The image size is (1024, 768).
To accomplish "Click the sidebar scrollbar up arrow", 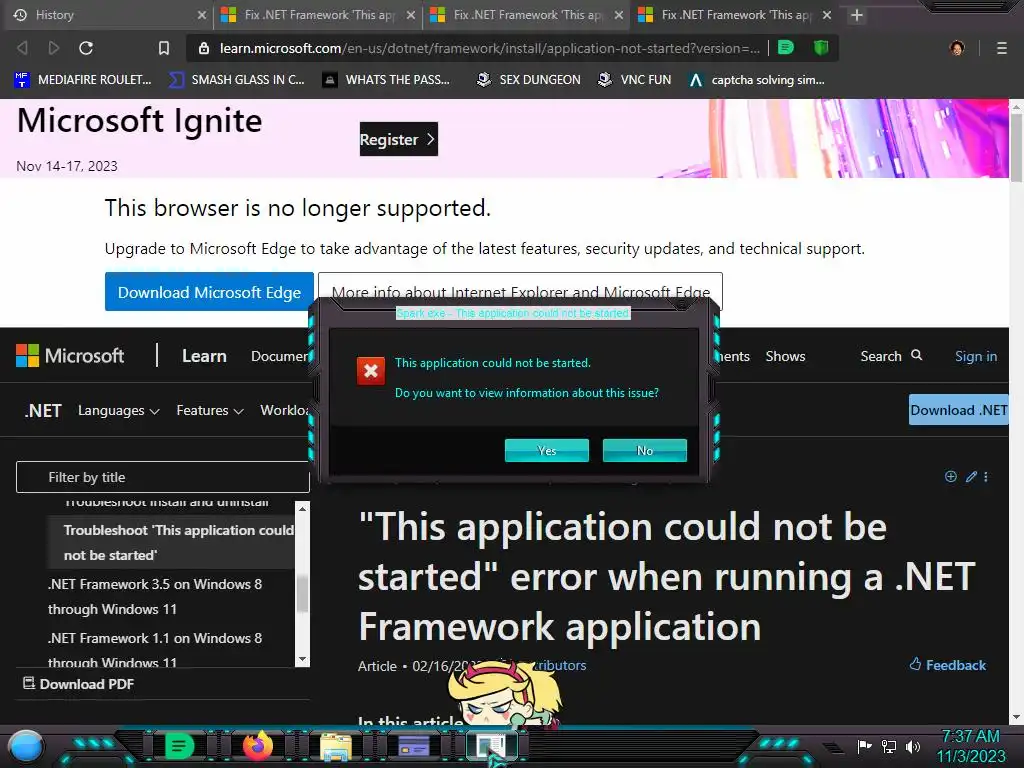I will tap(302, 509).
